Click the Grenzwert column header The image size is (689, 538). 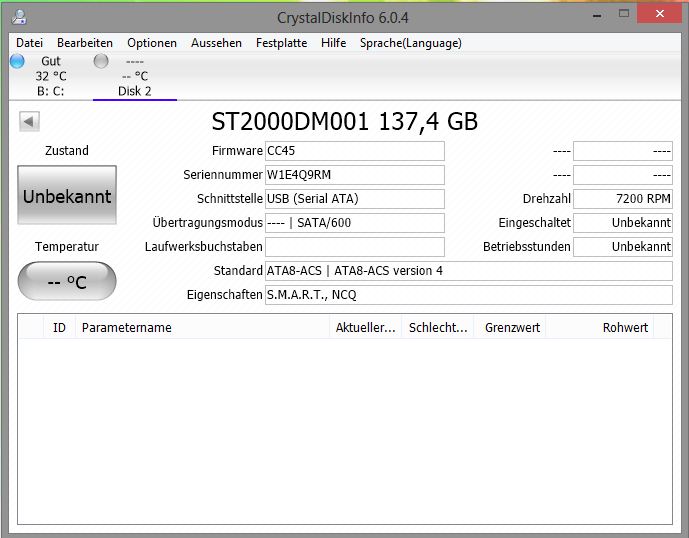point(510,327)
